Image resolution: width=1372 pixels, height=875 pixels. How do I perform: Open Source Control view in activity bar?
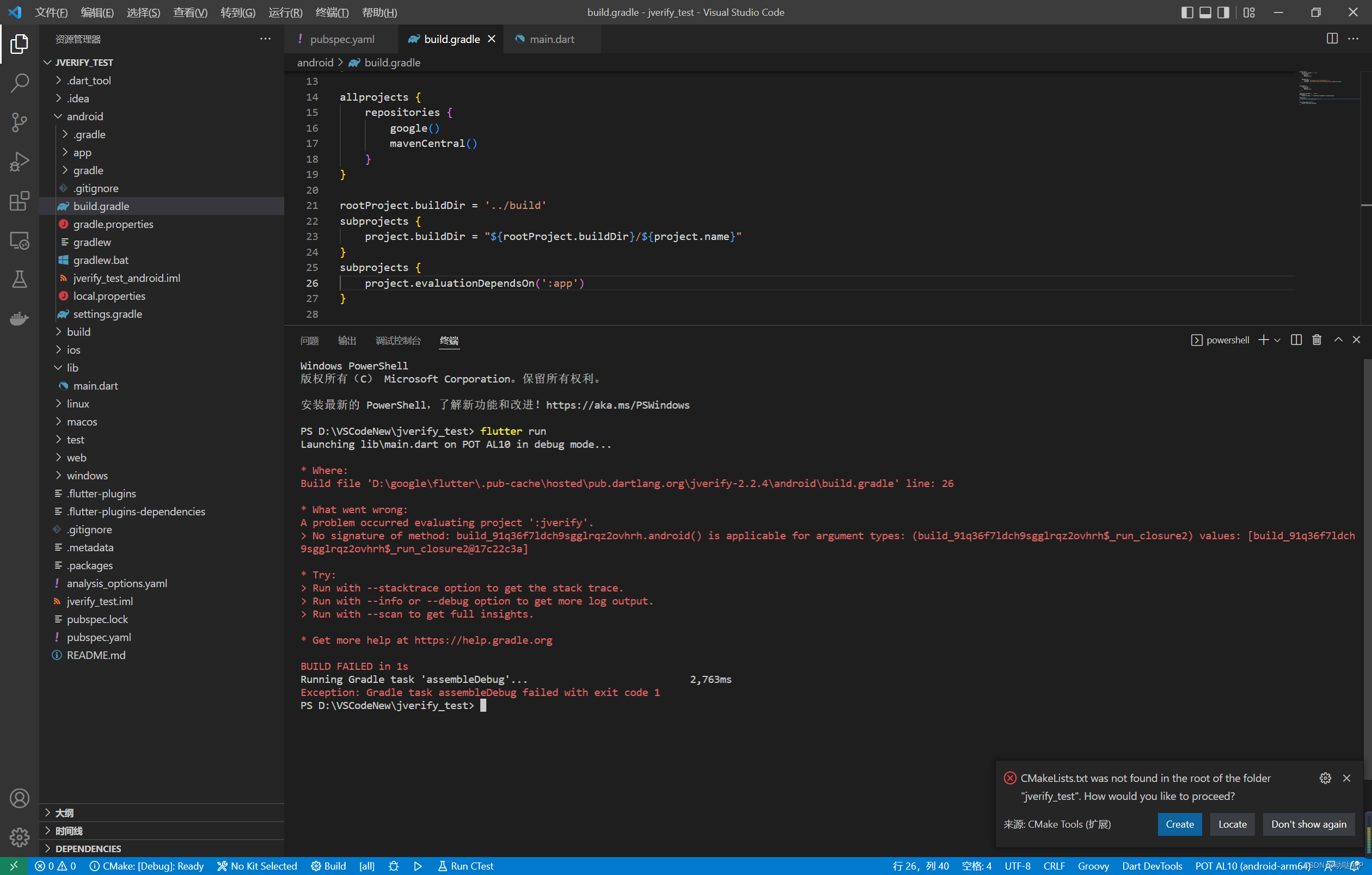click(x=20, y=122)
